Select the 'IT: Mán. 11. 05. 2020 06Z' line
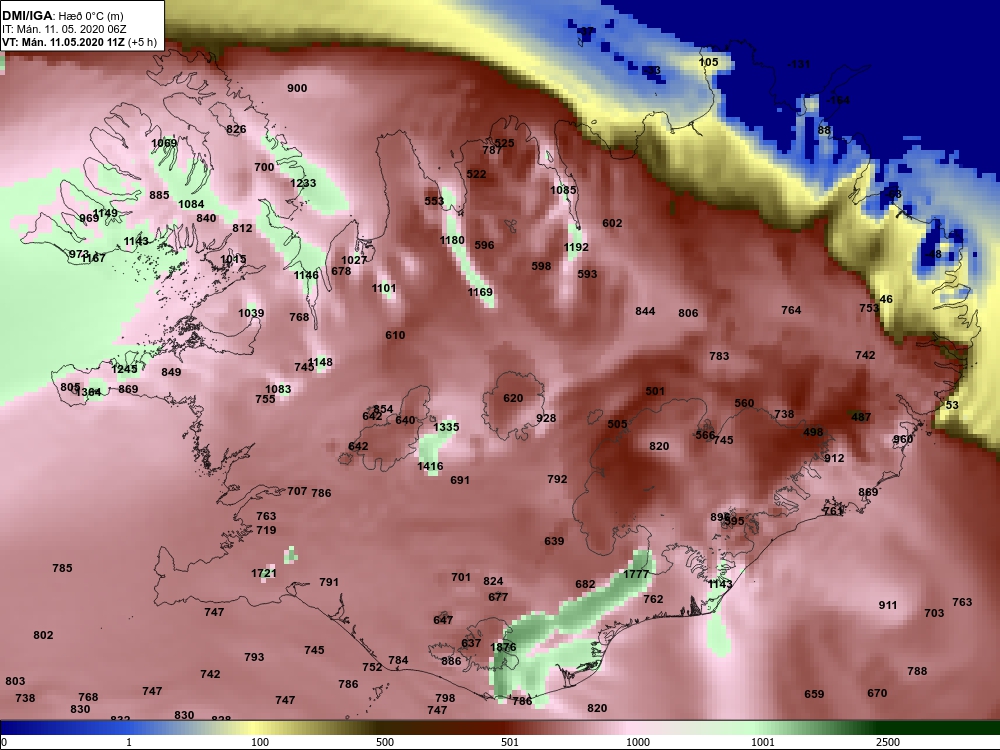Image resolution: width=1000 pixels, height=750 pixels. pos(64,29)
